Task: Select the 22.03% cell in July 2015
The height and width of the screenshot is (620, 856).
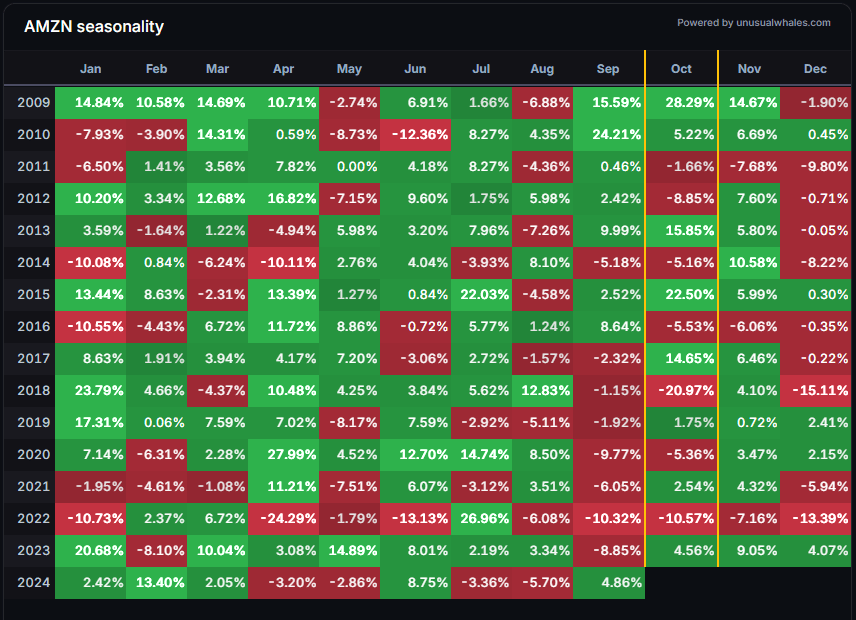Action: tap(480, 294)
